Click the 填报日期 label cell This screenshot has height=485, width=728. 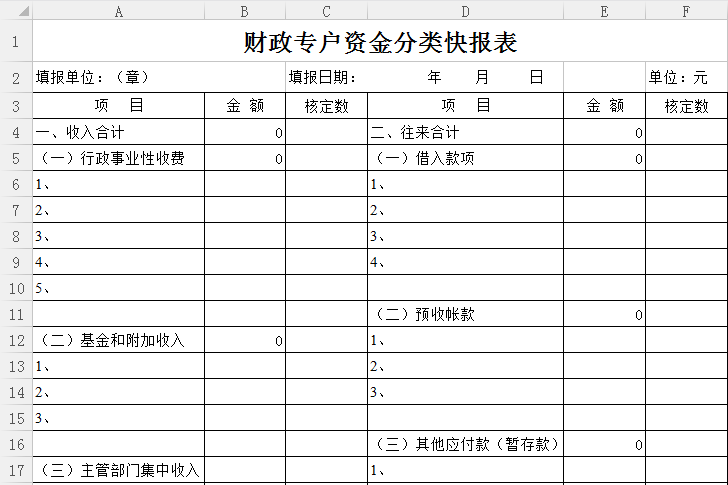click(326, 77)
